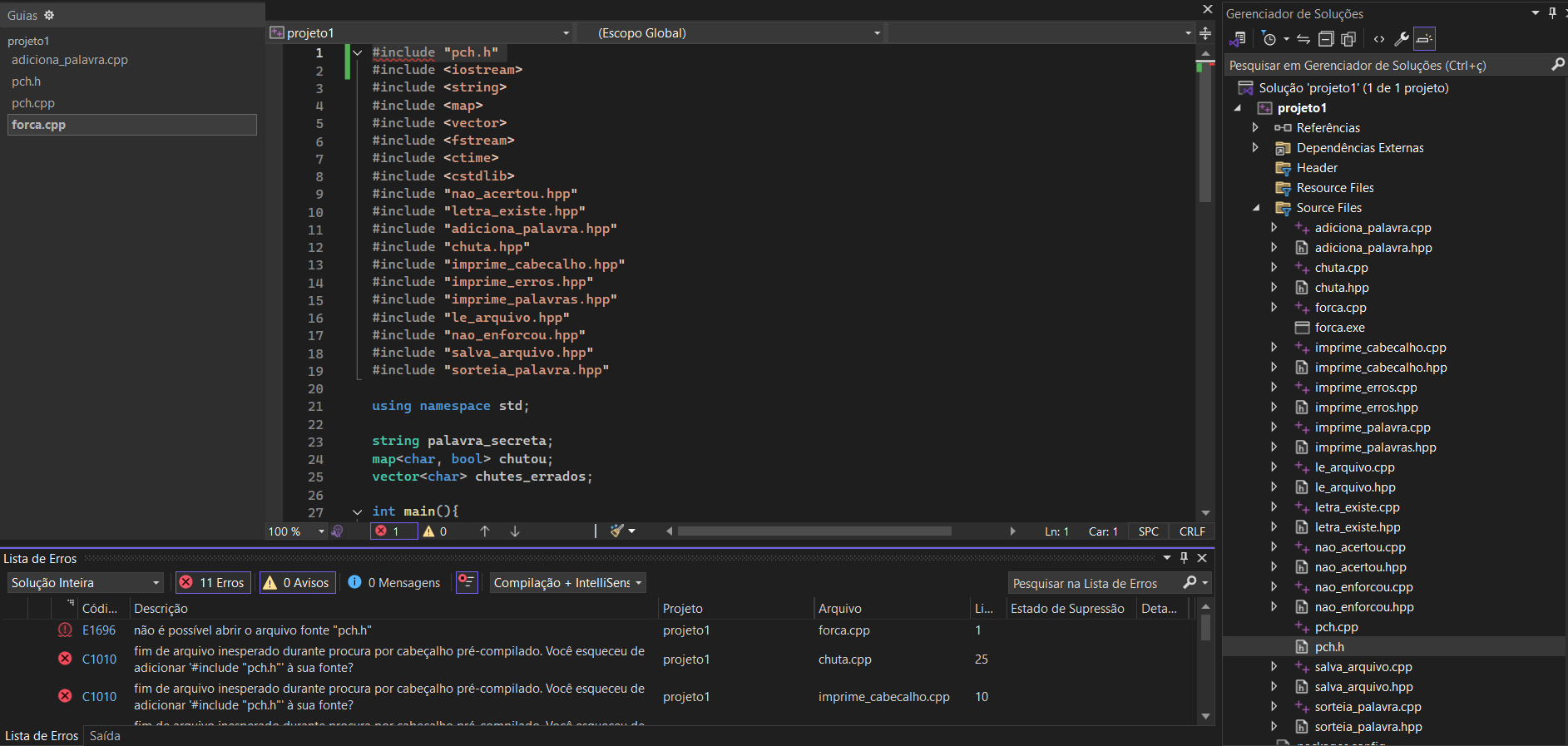
Task: Click the editor warning count indicator
Action: (435, 531)
